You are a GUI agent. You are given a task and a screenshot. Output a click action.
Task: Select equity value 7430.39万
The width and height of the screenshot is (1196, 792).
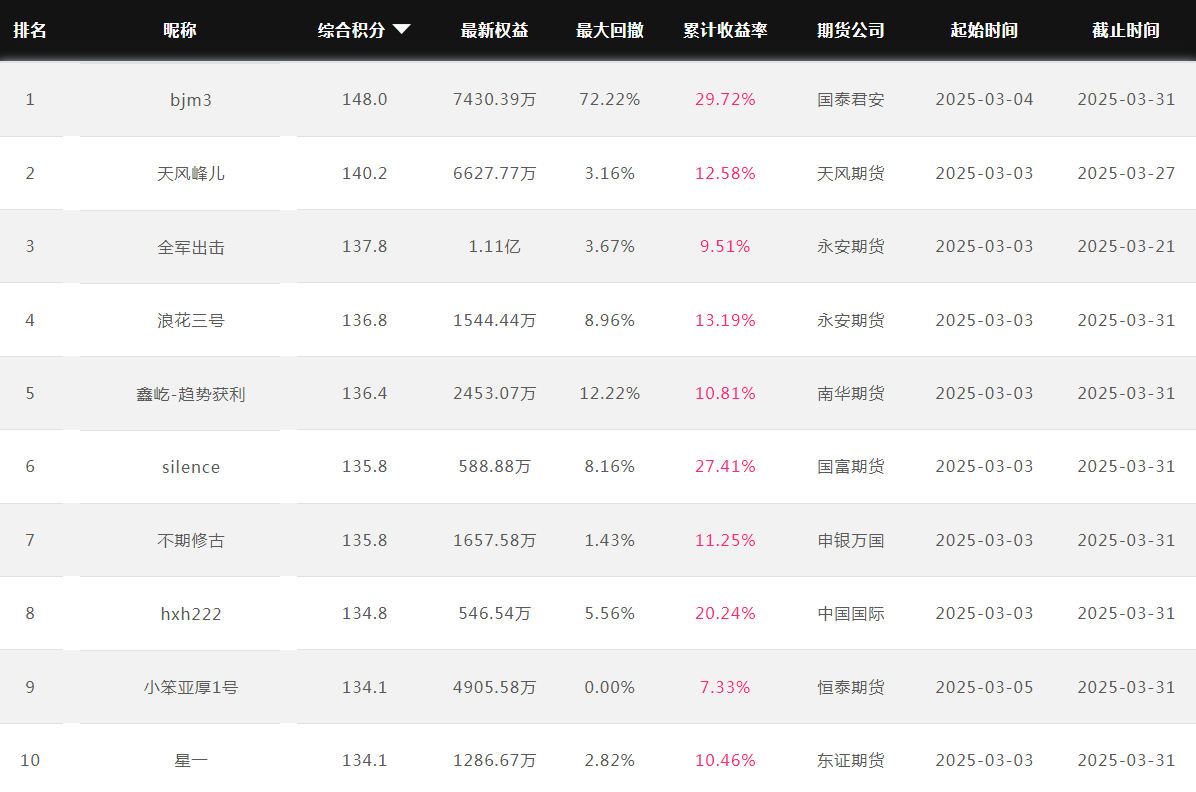(494, 99)
